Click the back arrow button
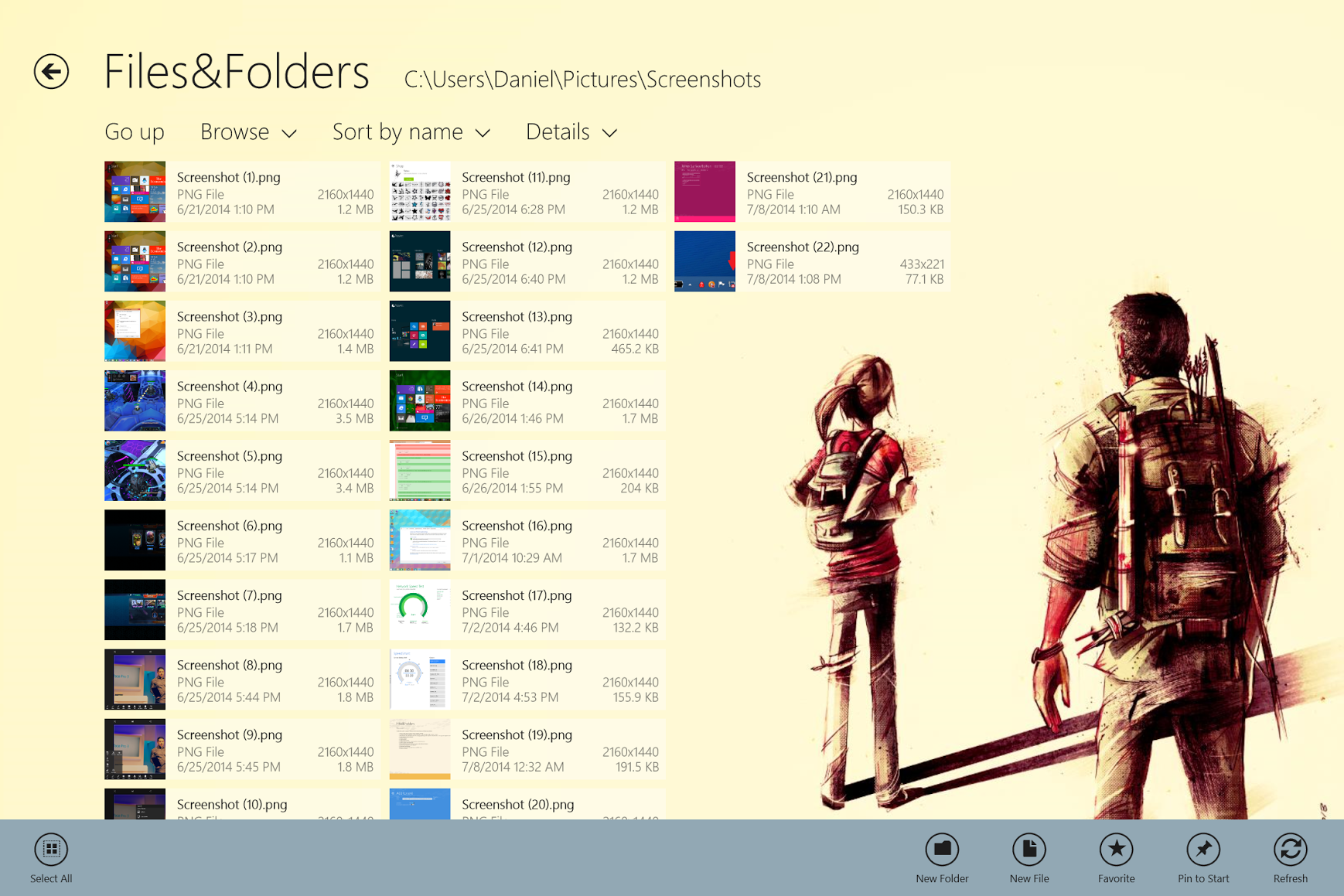1344x896 pixels. click(x=51, y=72)
